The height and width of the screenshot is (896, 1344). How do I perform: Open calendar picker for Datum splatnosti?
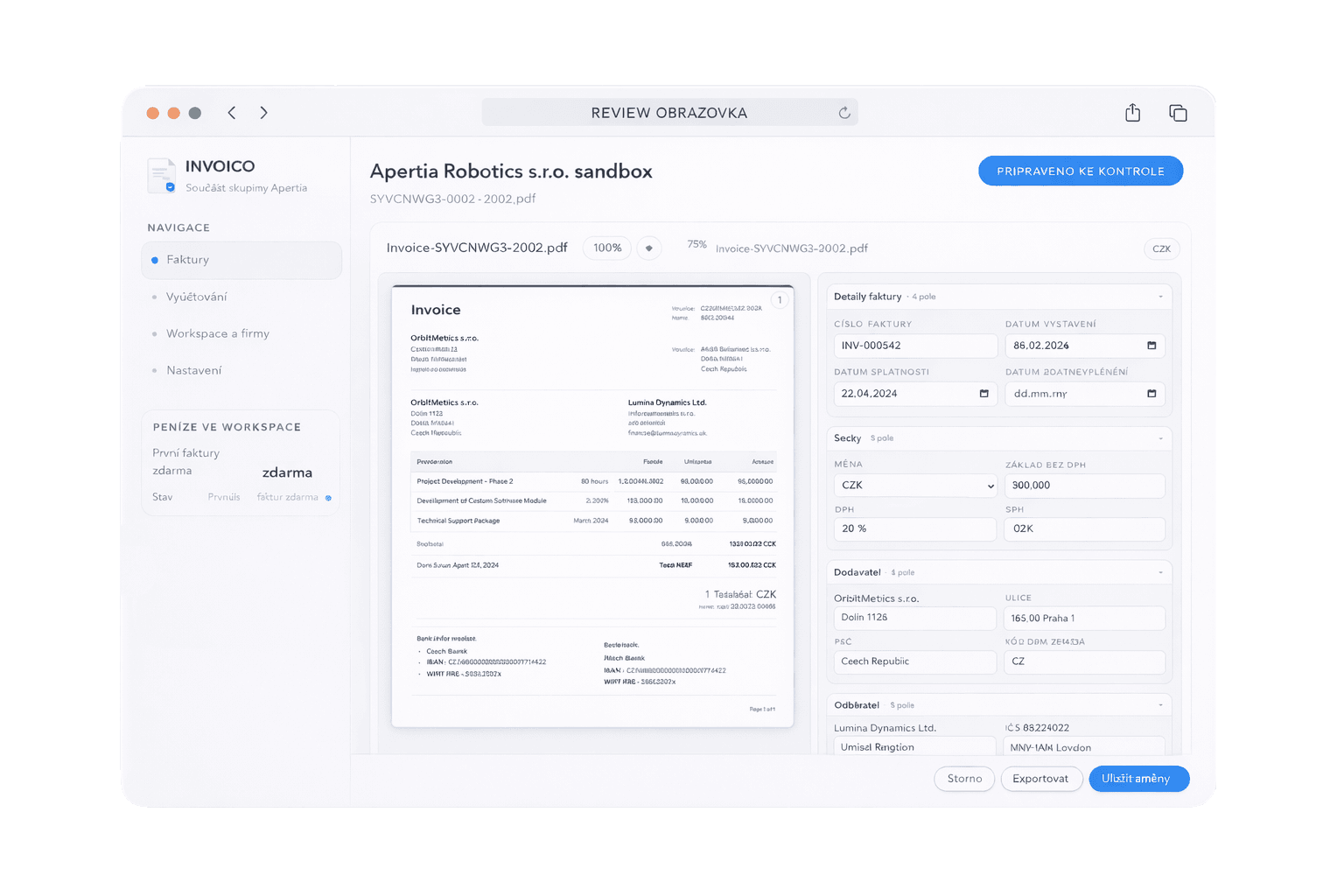click(x=983, y=394)
